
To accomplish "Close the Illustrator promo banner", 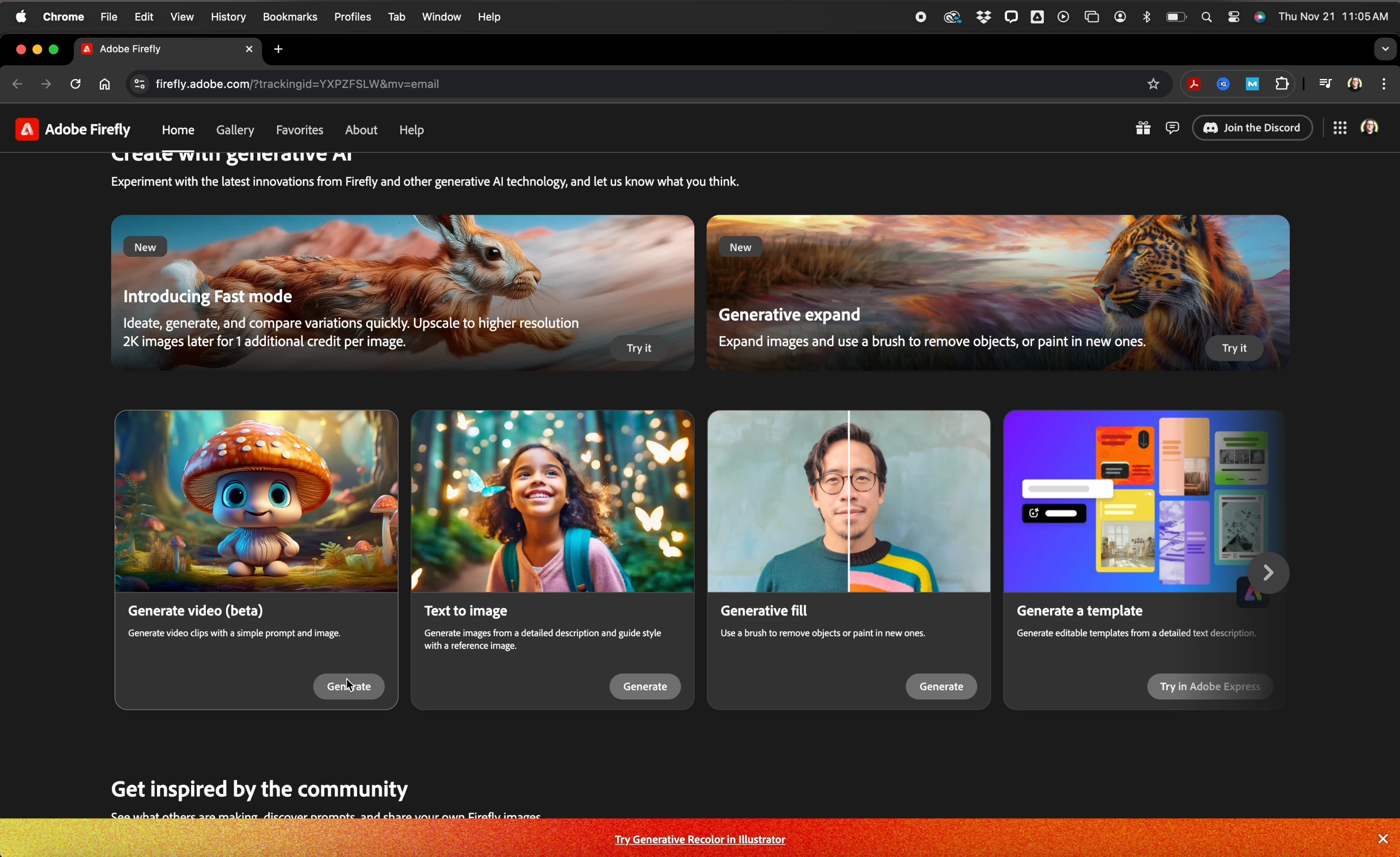I will click(x=1382, y=839).
